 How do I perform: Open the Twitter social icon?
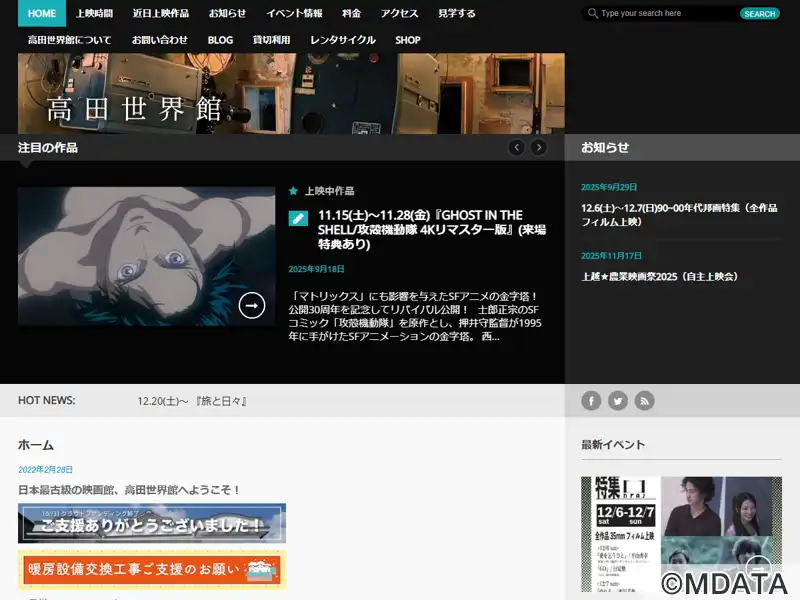point(618,401)
